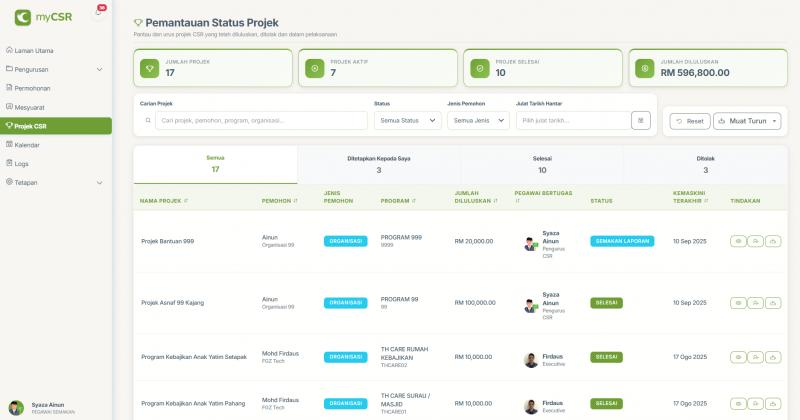Open the notification bell with red badge
Viewport: 800px width, 420px height.
click(98, 12)
